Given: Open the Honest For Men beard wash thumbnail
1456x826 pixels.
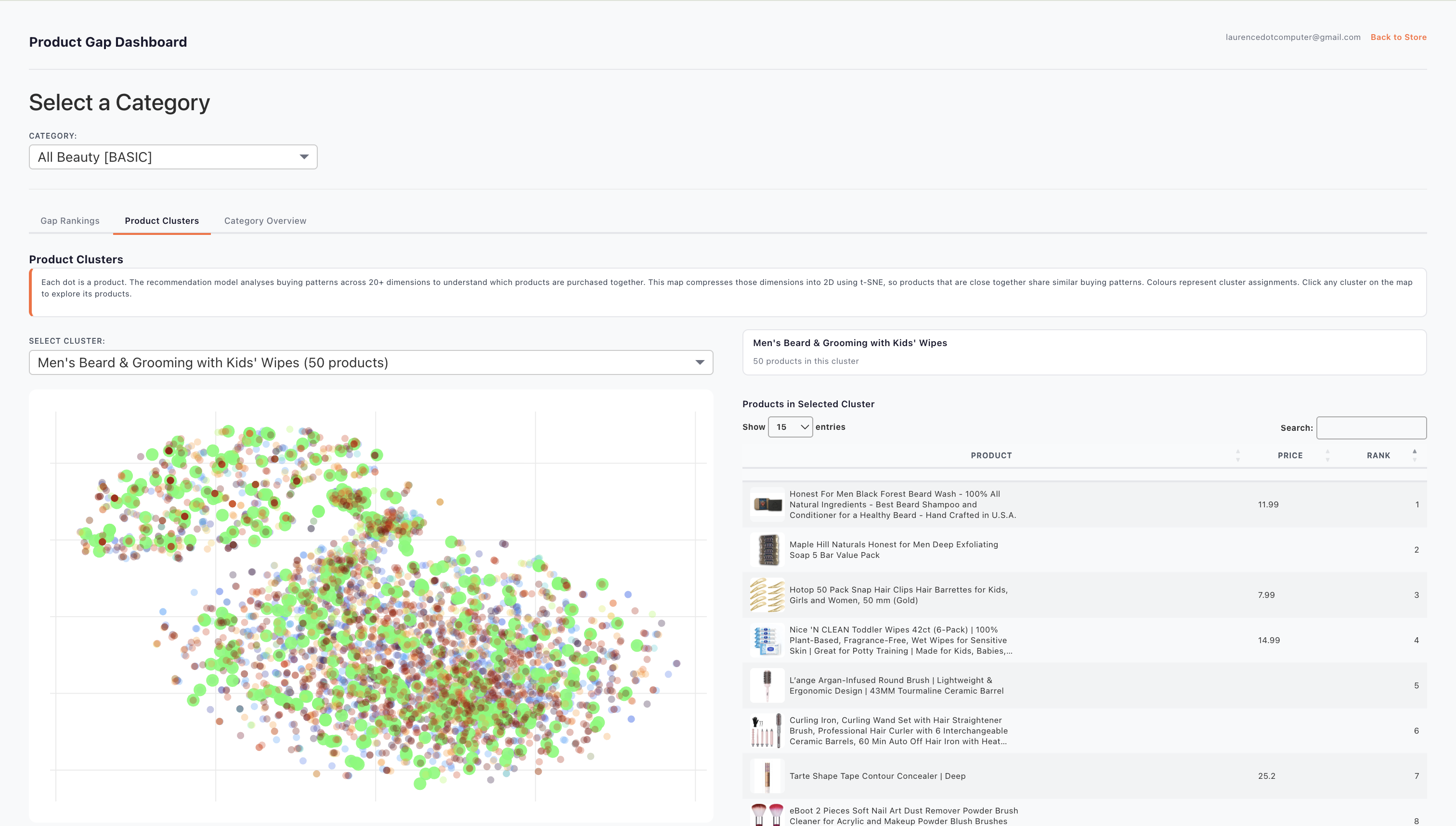Looking at the screenshot, I should click(767, 504).
